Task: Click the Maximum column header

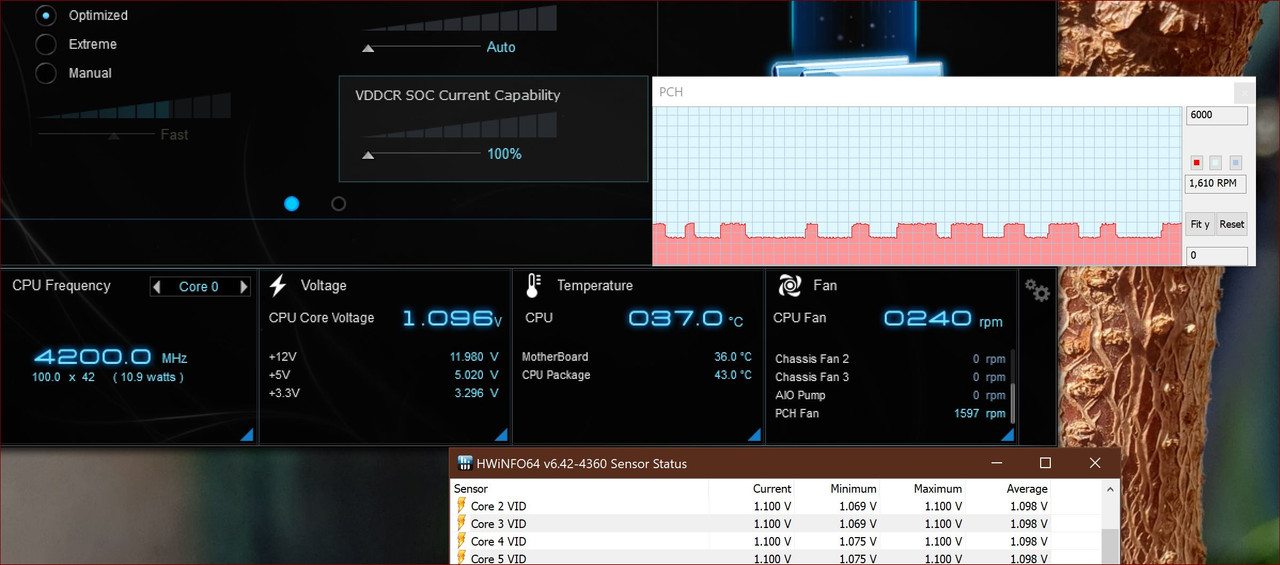Action: coord(922,489)
